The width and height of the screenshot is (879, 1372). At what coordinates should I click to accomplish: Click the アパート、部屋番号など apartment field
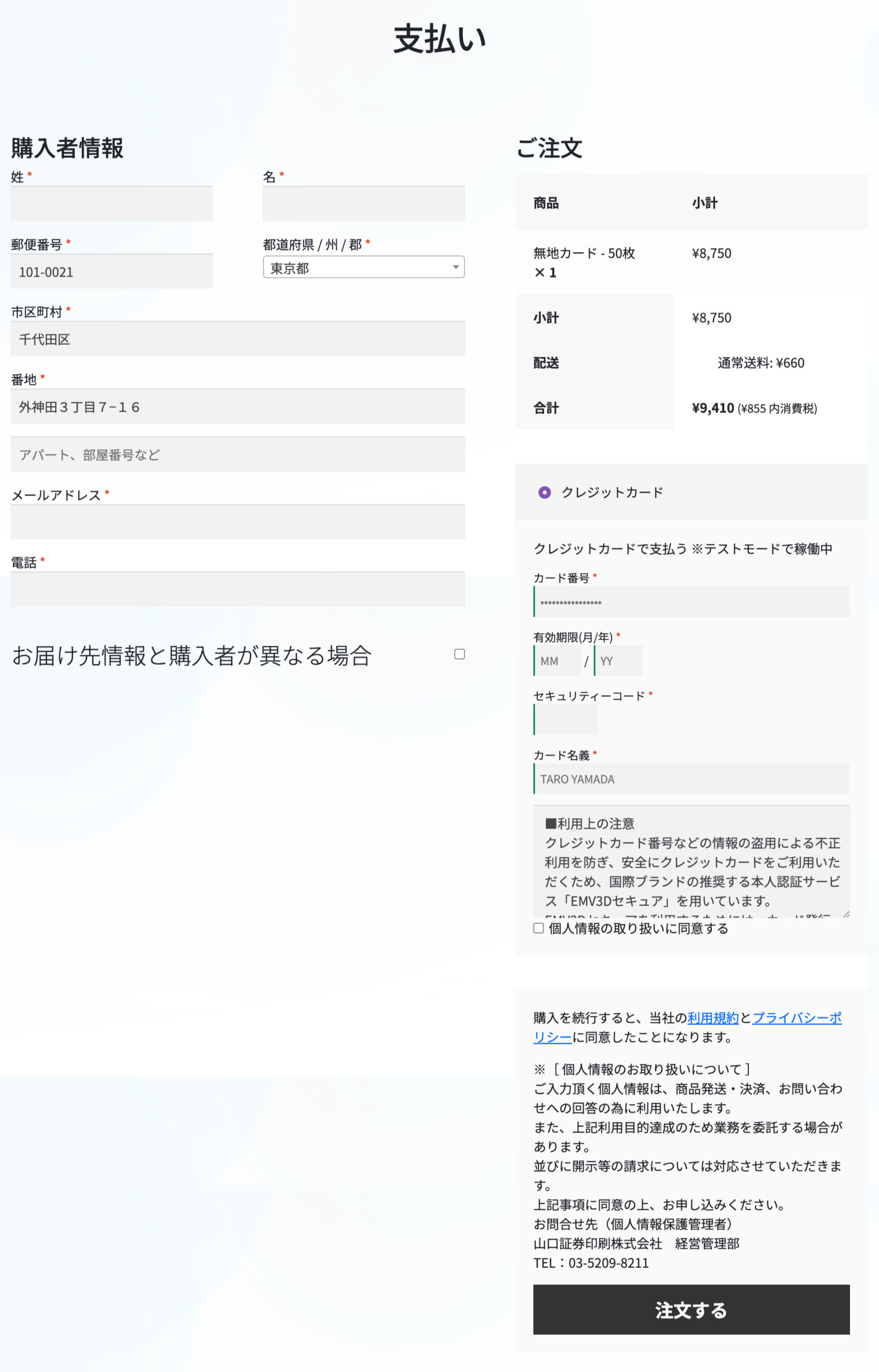[238, 454]
